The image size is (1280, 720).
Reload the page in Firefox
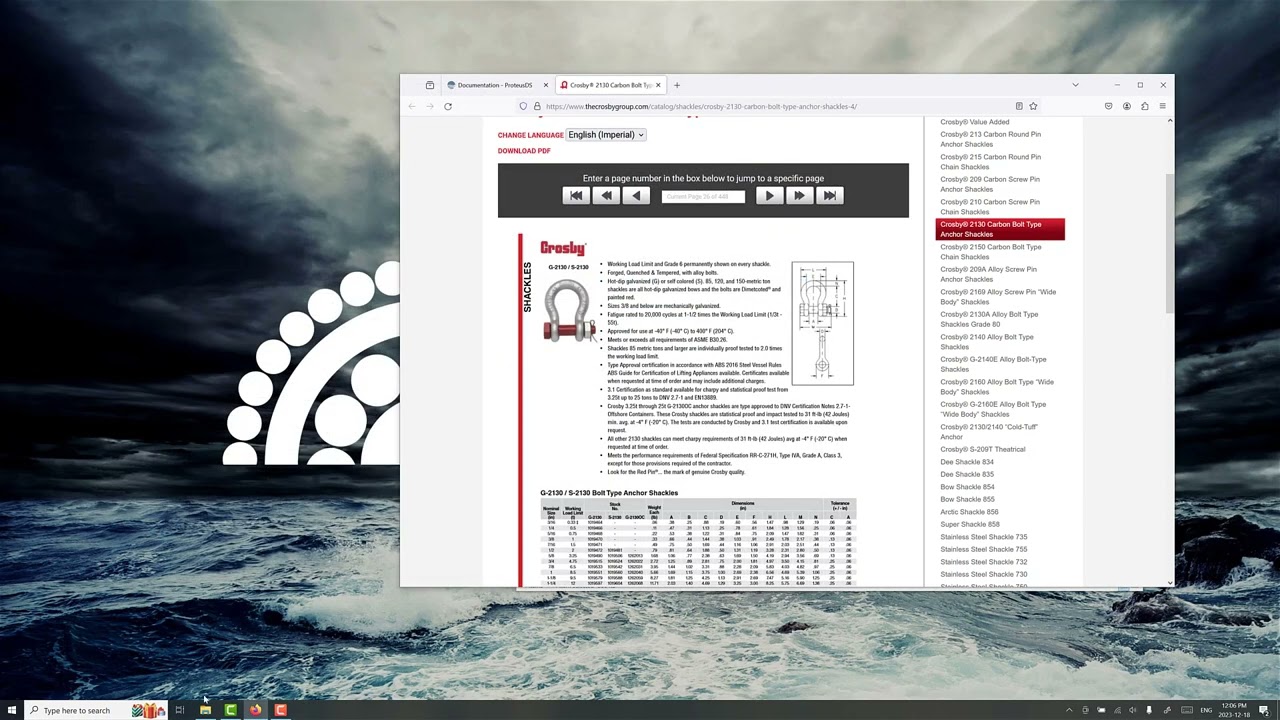pos(448,106)
